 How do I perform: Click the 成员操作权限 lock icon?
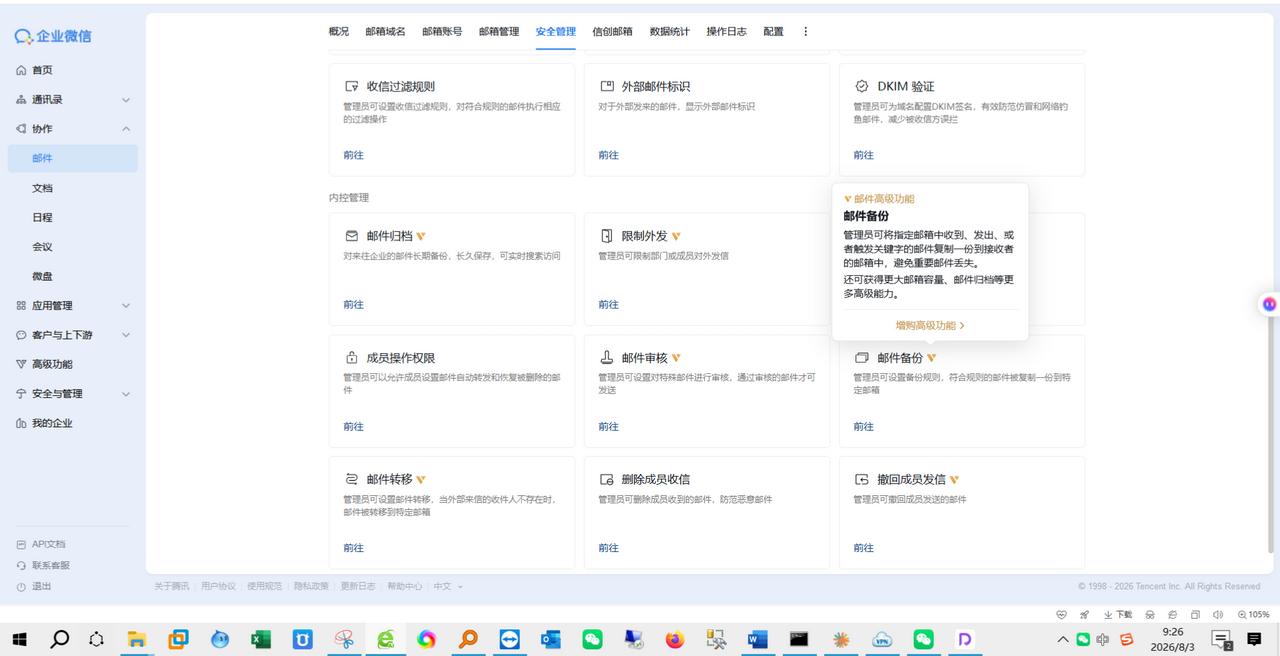pyautogui.click(x=351, y=358)
